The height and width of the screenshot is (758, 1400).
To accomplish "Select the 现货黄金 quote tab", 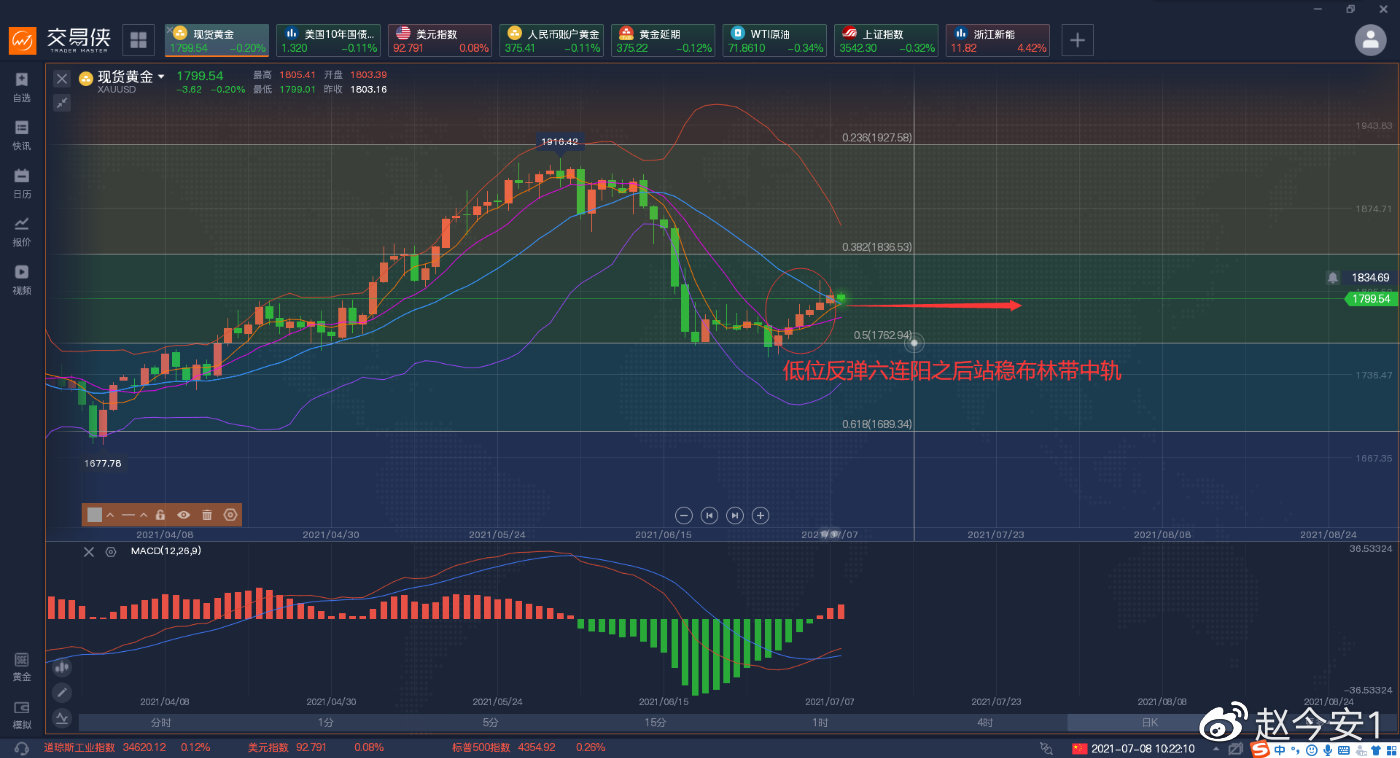I will click(x=216, y=40).
